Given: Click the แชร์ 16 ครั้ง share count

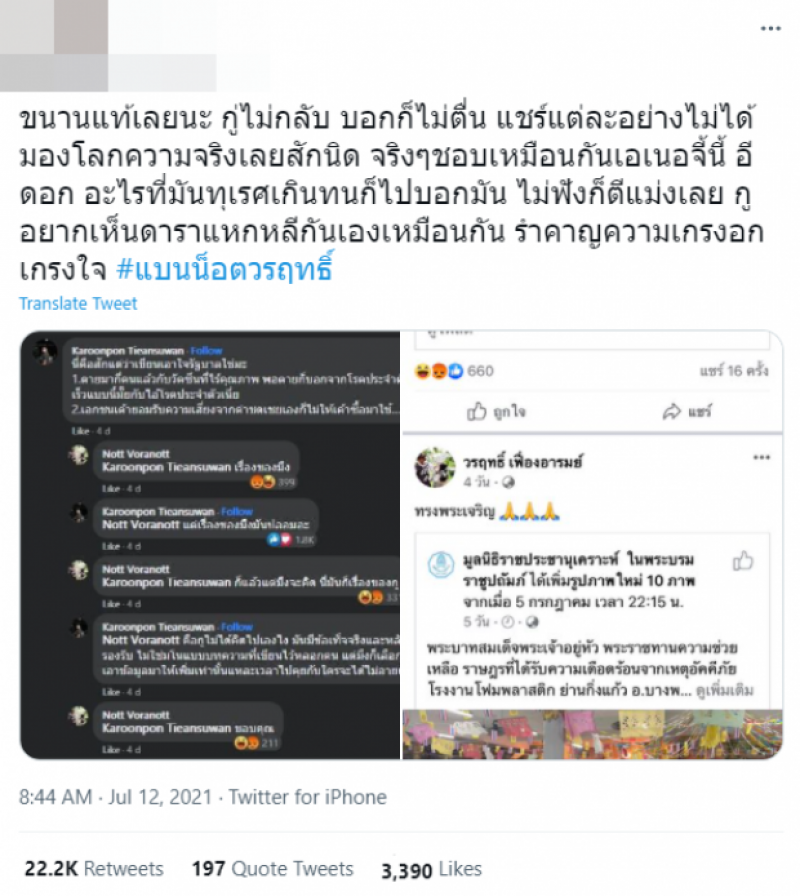Looking at the screenshot, I should click(734, 371).
